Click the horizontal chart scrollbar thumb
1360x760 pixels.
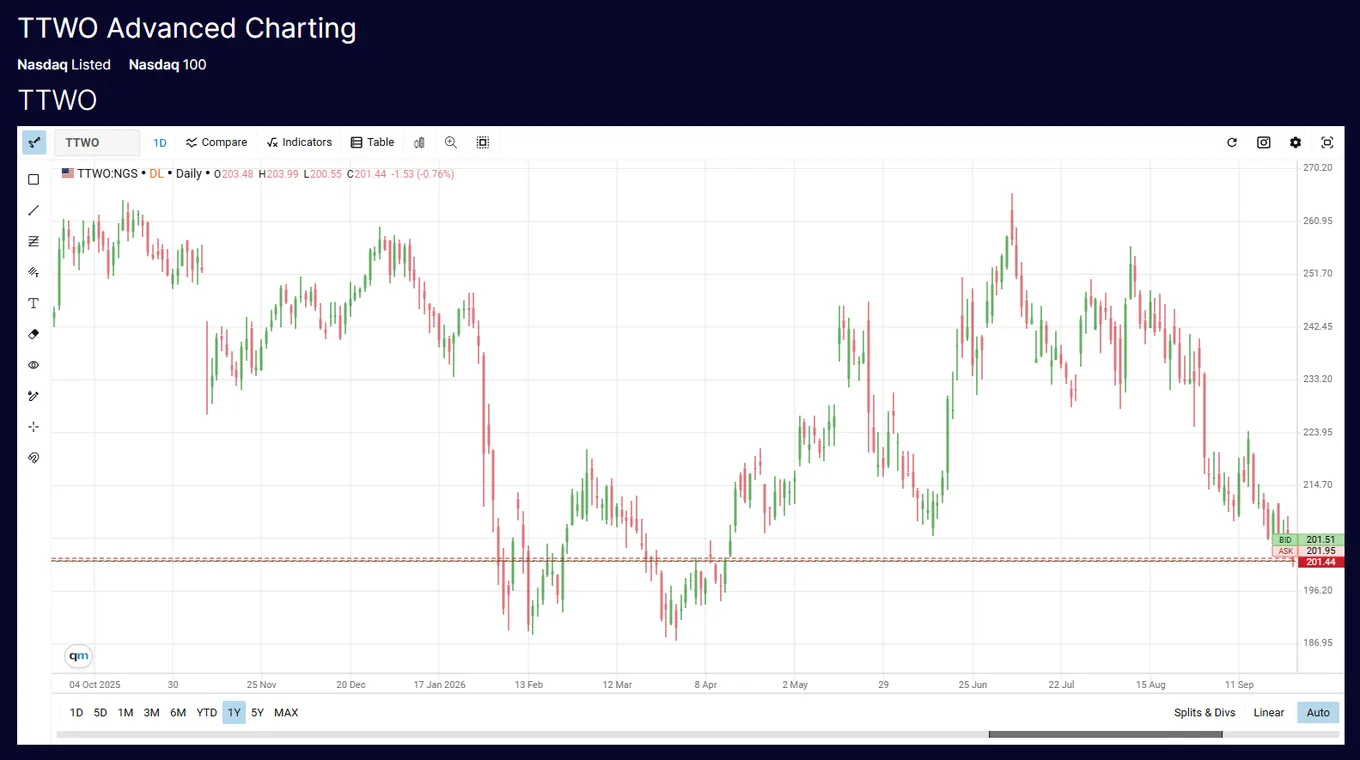(1105, 734)
